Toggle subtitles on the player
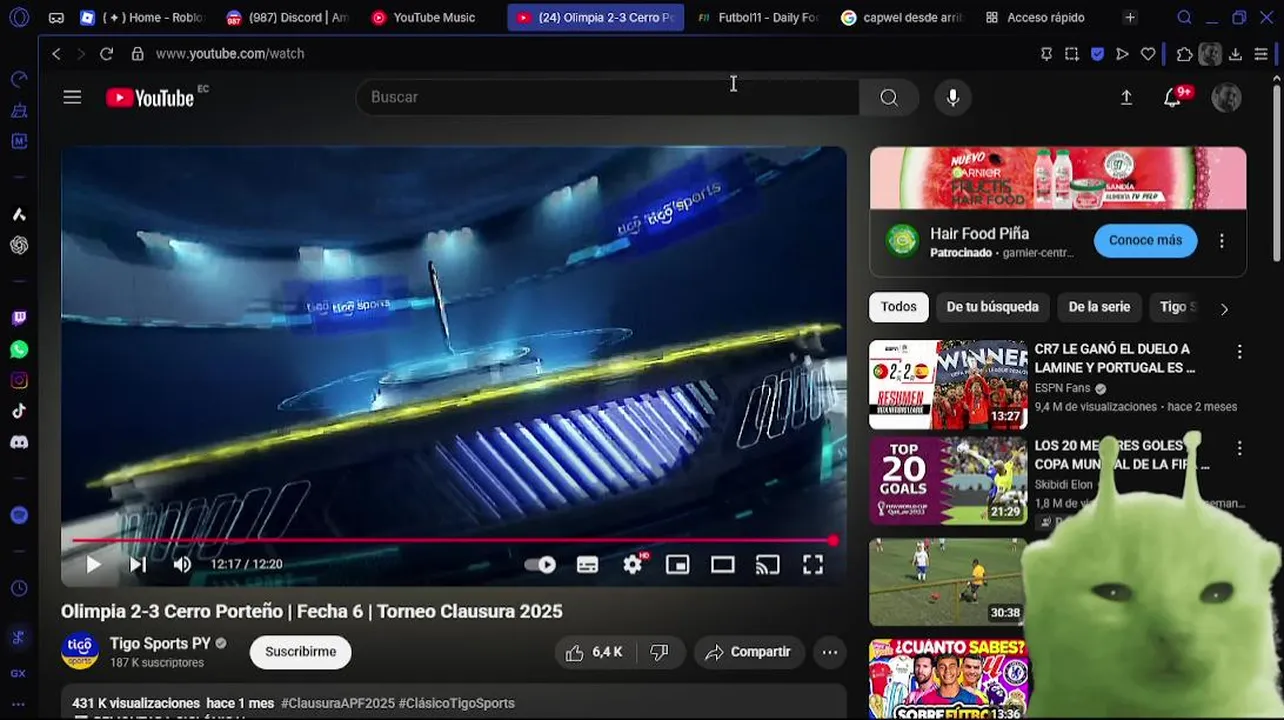The width and height of the screenshot is (1284, 720). pyautogui.click(x=587, y=565)
